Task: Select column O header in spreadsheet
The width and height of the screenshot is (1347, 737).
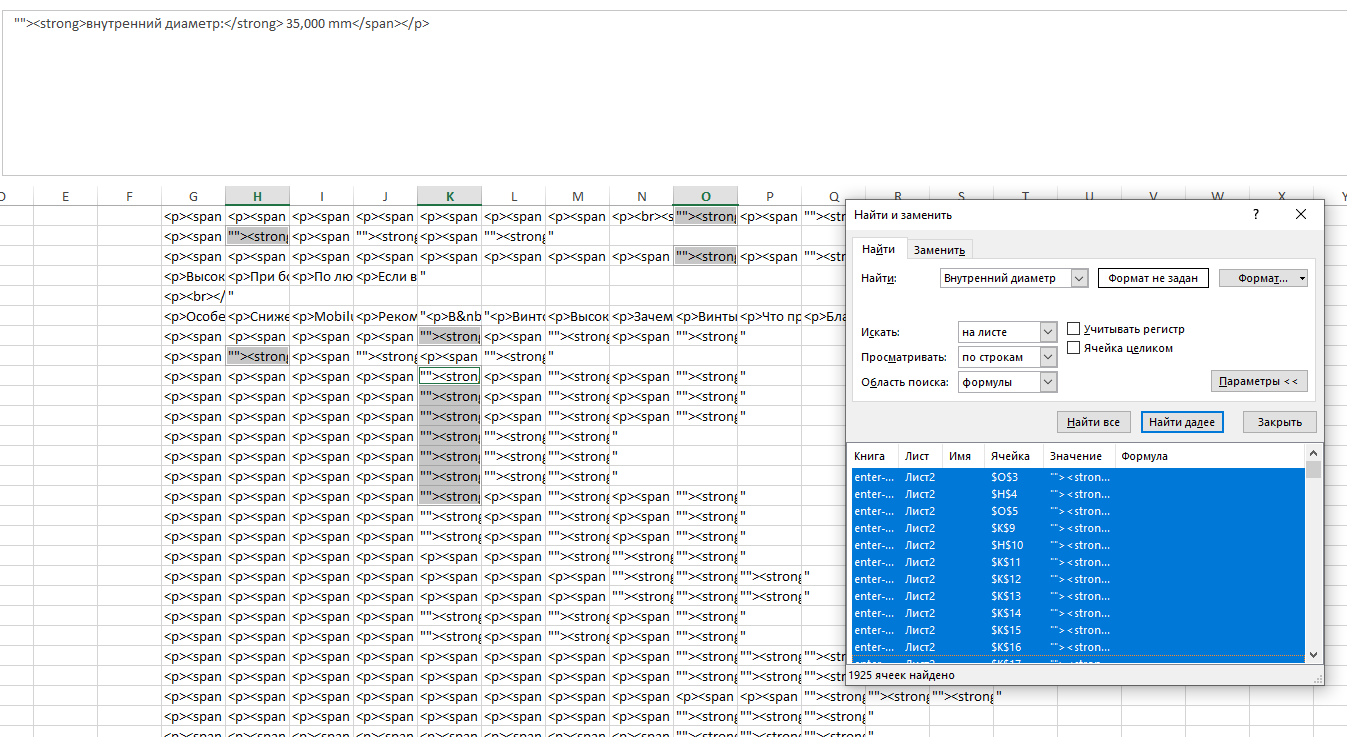Action: (705, 196)
